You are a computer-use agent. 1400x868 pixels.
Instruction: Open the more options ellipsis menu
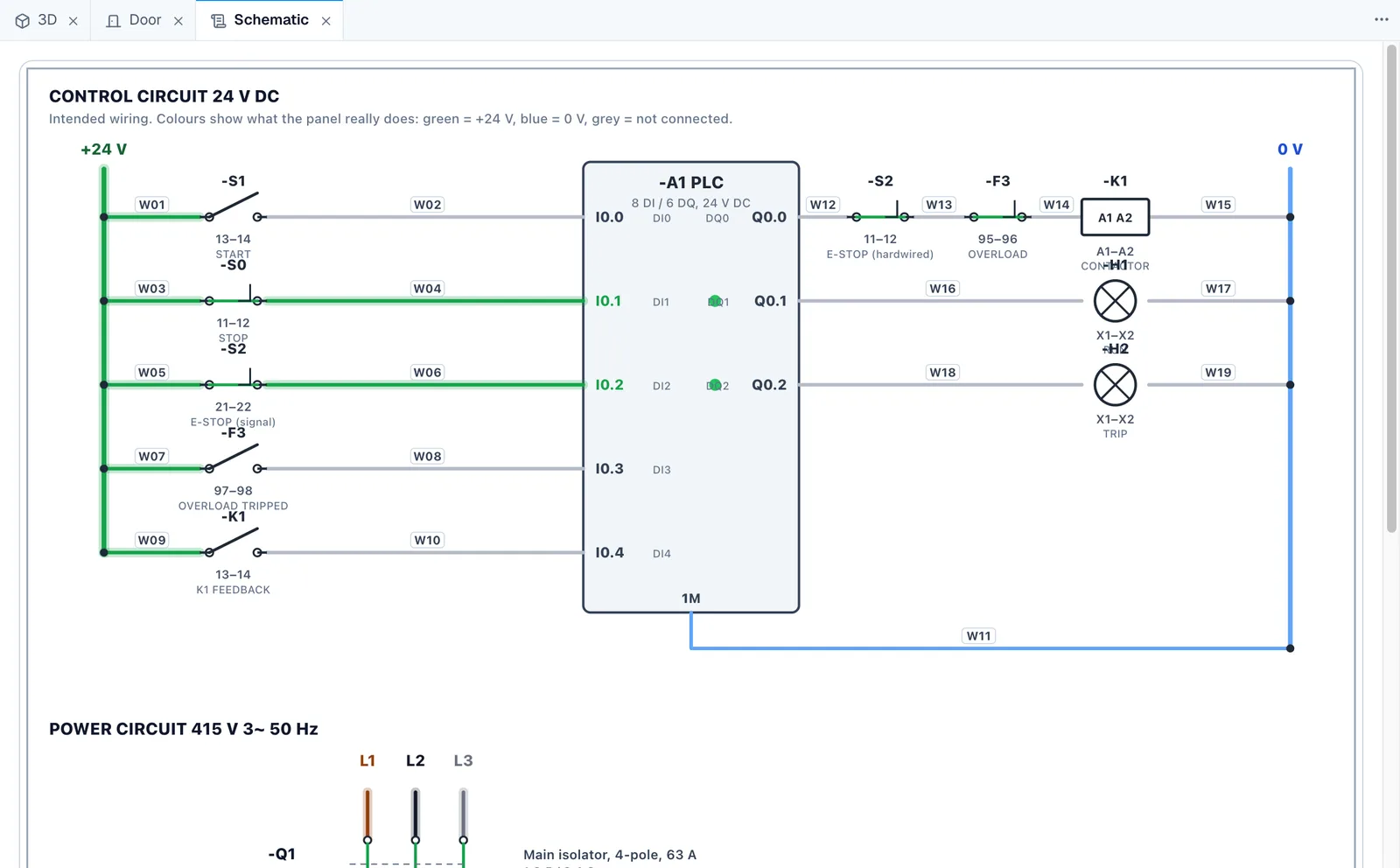[1382, 19]
